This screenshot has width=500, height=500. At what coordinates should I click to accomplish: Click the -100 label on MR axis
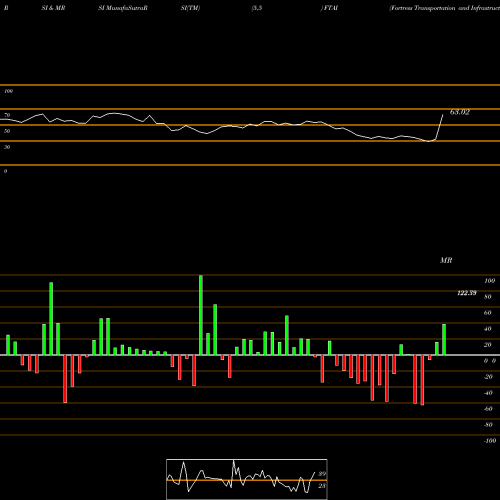tap(490, 441)
